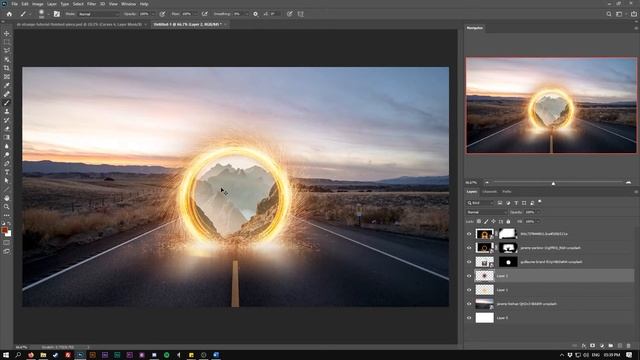Open the Smoothing value dropdown
This screenshot has height=360, width=640.
click(246, 14)
